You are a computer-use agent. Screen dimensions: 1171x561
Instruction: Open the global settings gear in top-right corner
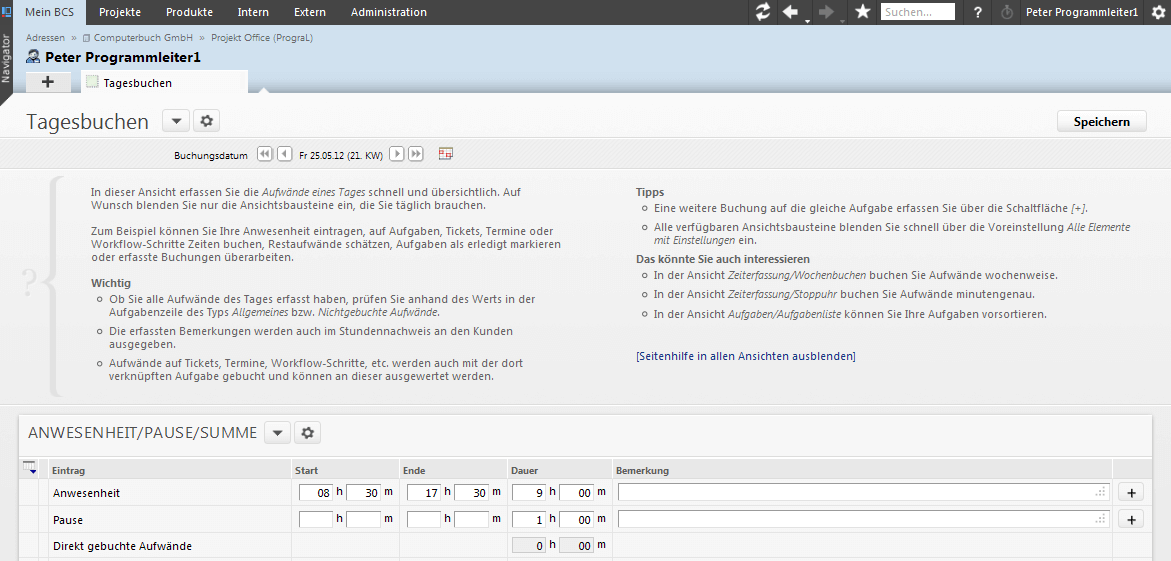point(1158,12)
